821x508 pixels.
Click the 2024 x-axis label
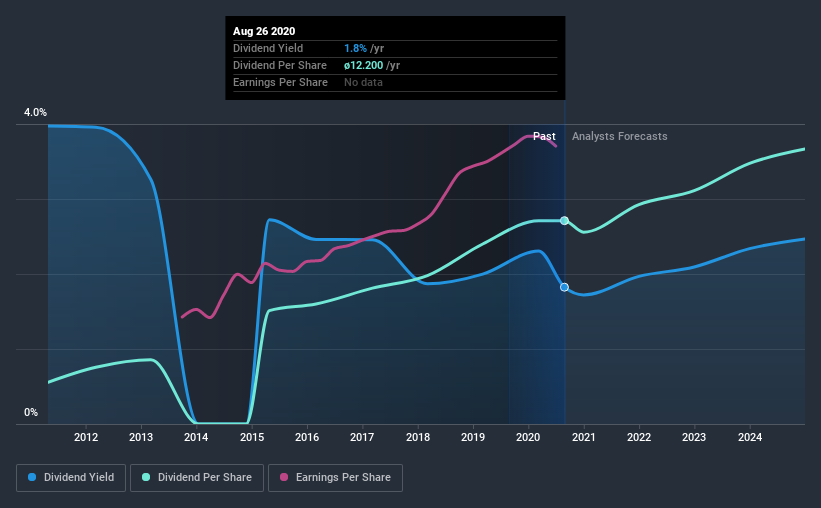(750, 437)
